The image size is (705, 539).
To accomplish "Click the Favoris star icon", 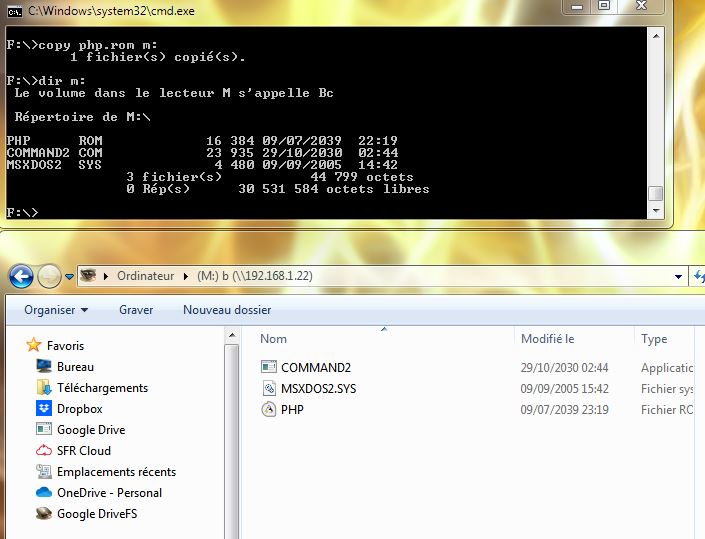I will (34, 345).
